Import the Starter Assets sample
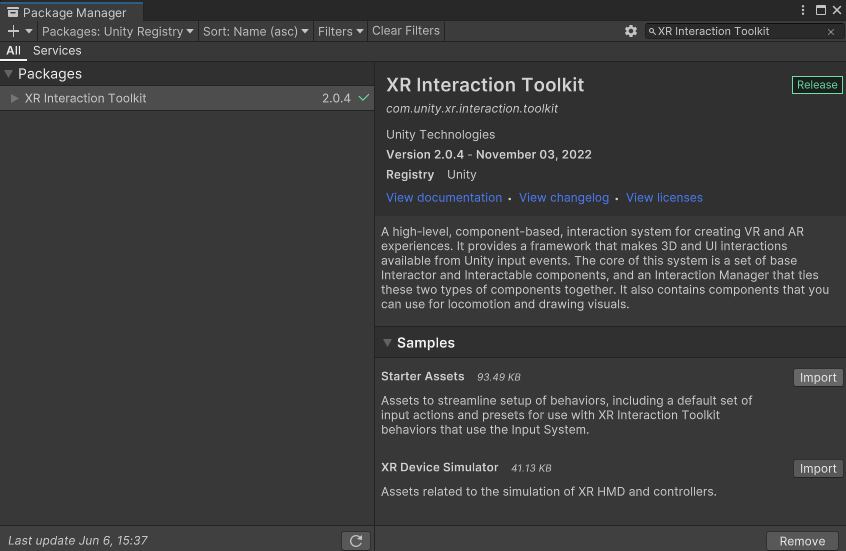846x551 pixels. pyautogui.click(x=818, y=377)
